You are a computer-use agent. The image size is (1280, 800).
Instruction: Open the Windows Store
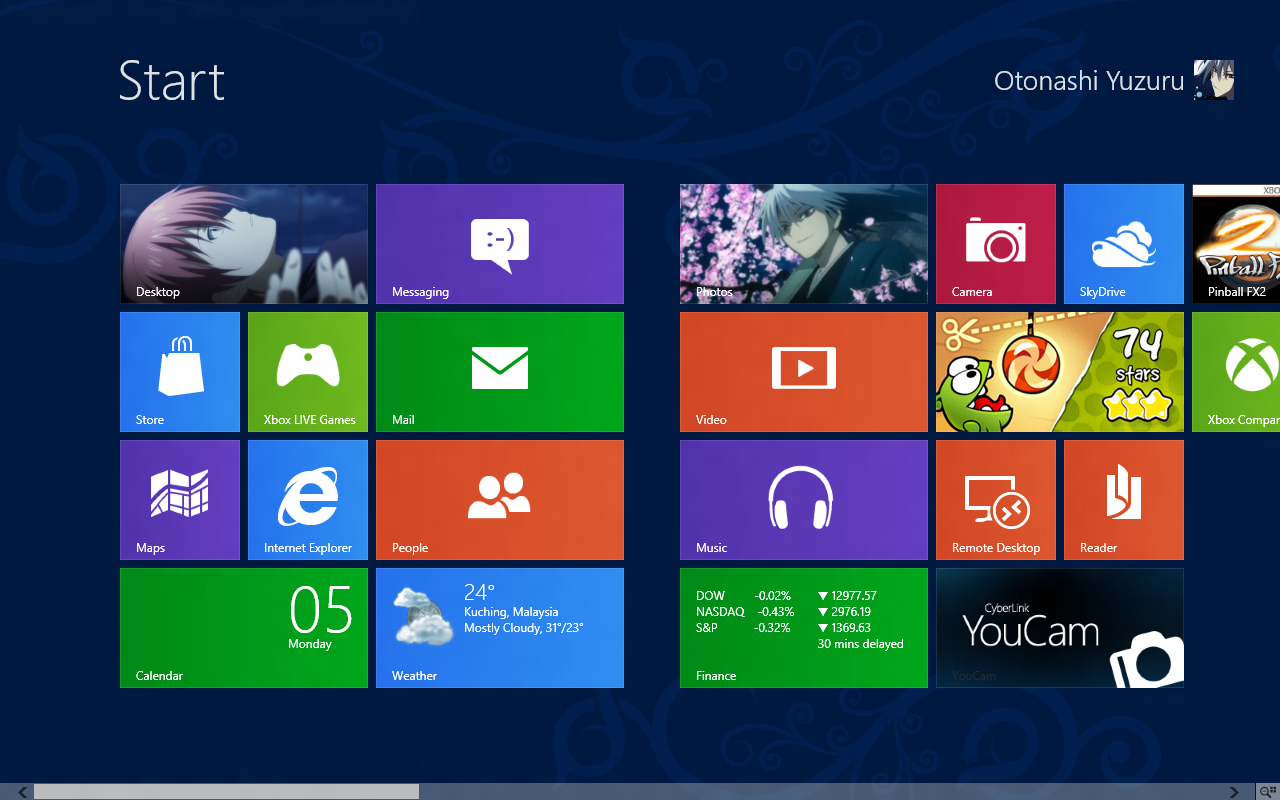point(179,371)
